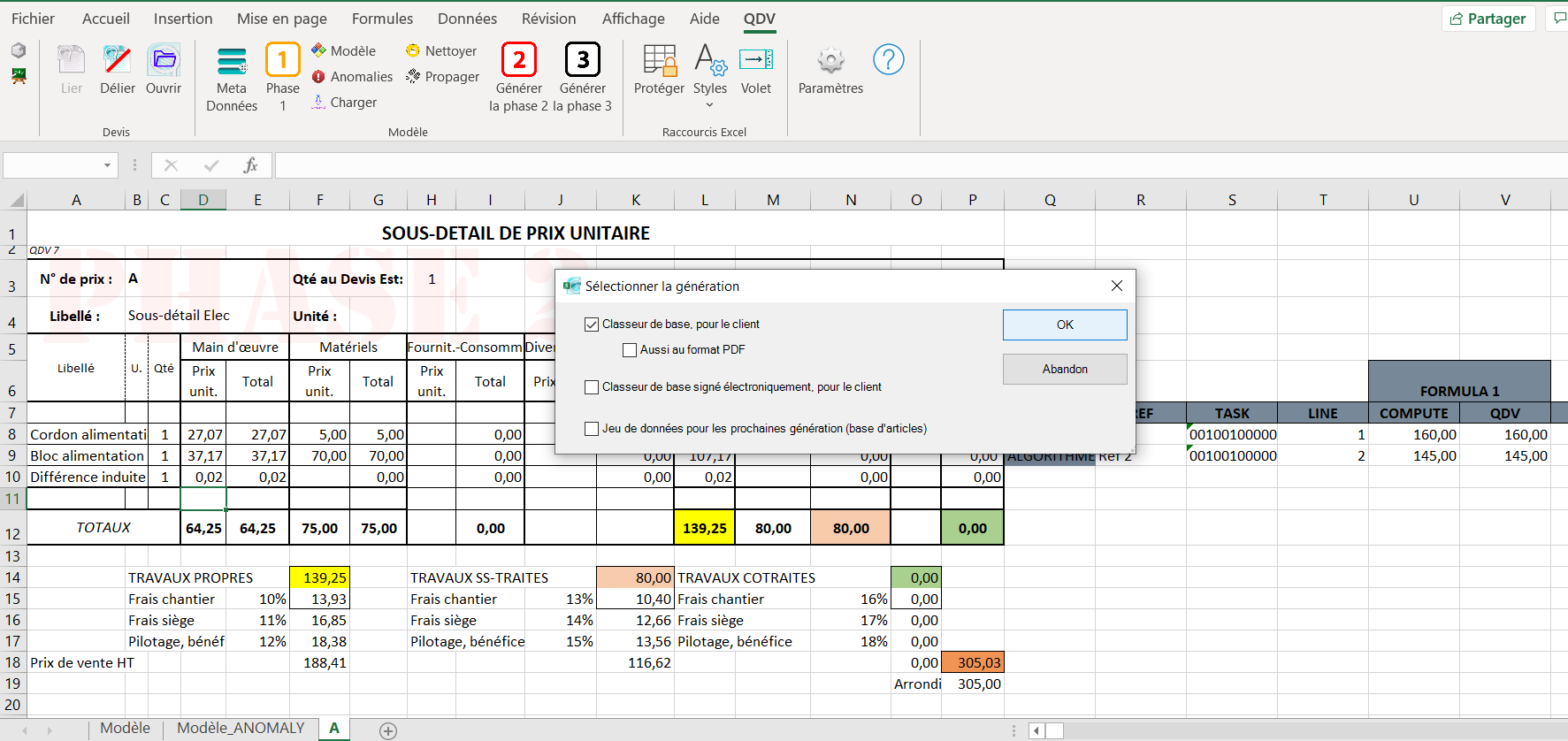The image size is (1568, 741).
Task: Run the Nettoyer tool
Action: 441,51
